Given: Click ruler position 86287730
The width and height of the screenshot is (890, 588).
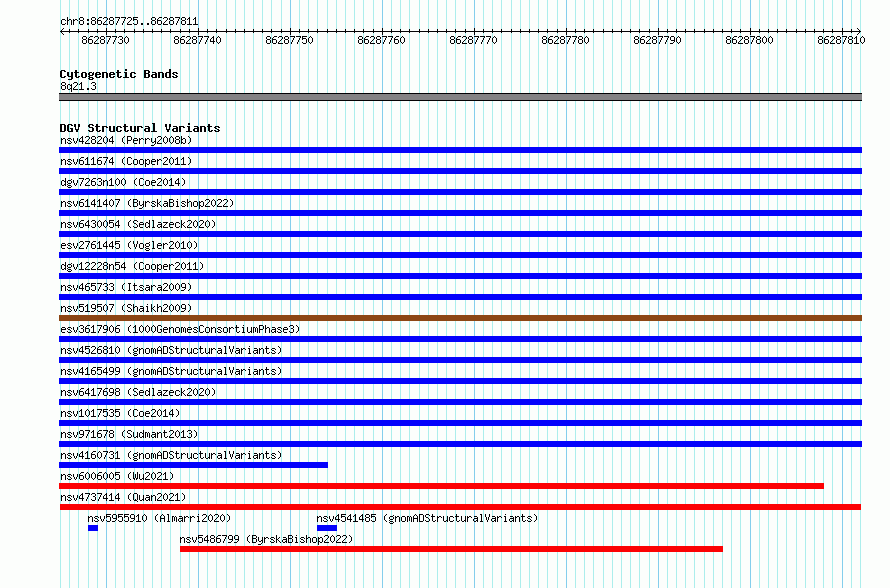Looking at the screenshot, I should coord(106,40).
